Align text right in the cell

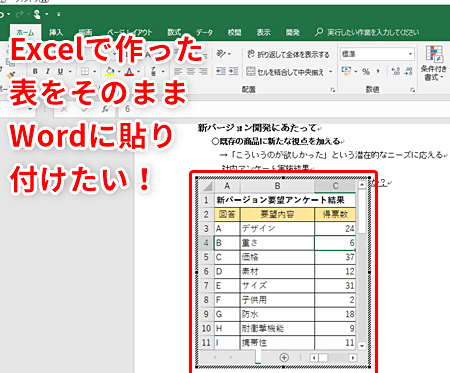click(203, 71)
